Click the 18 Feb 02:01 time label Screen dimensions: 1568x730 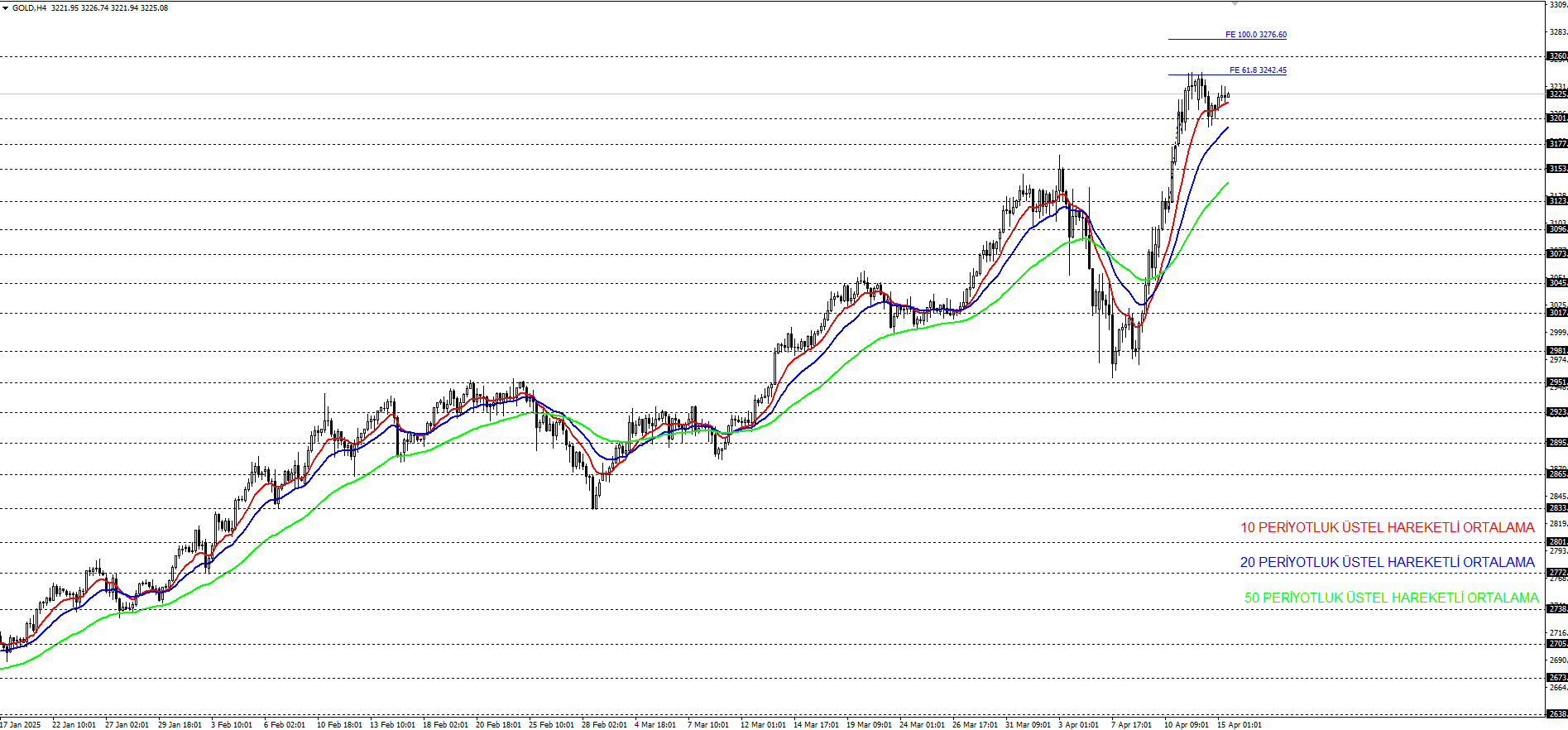coord(445,724)
